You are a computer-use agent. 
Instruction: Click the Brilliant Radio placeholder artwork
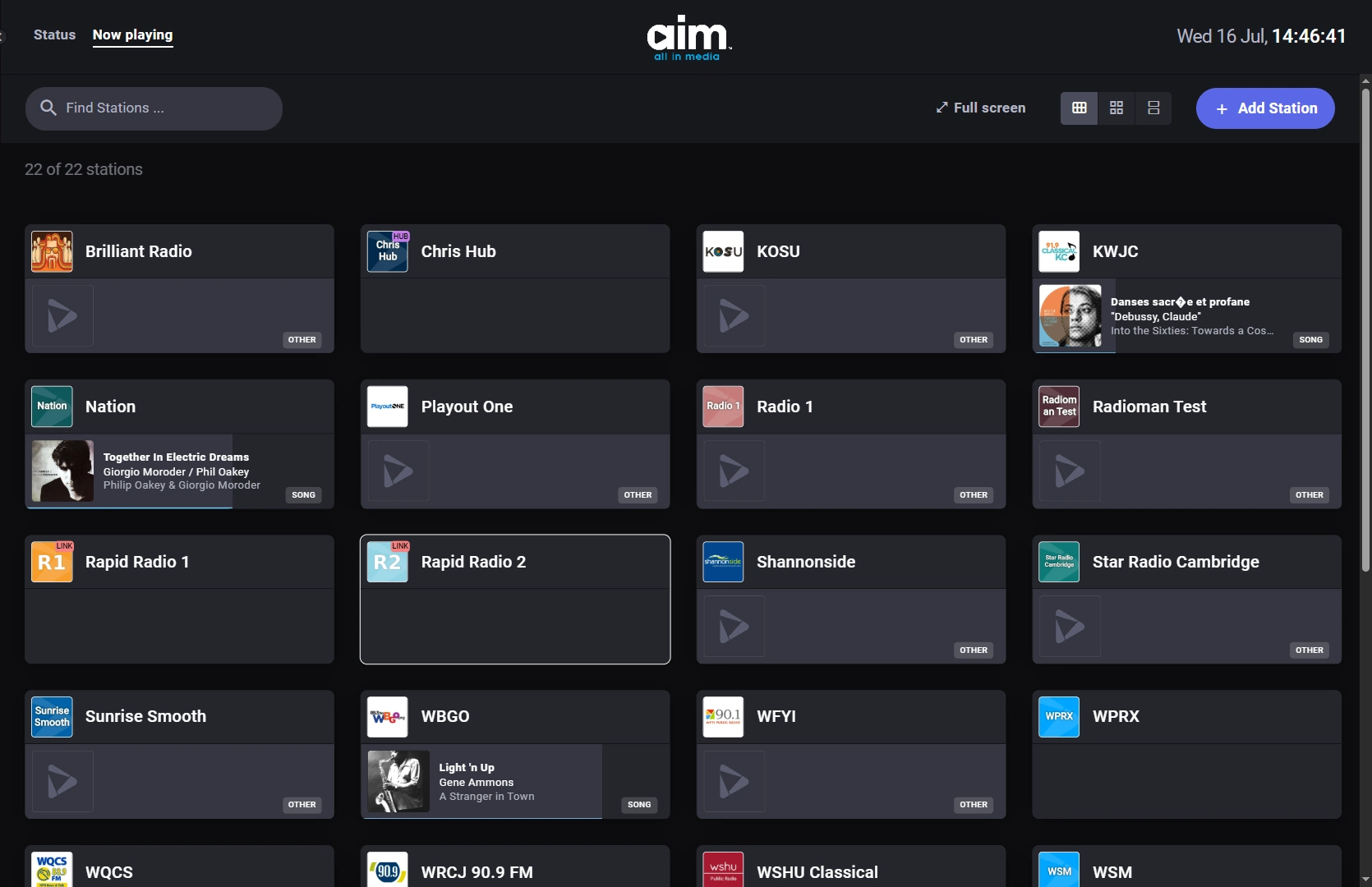[62, 315]
